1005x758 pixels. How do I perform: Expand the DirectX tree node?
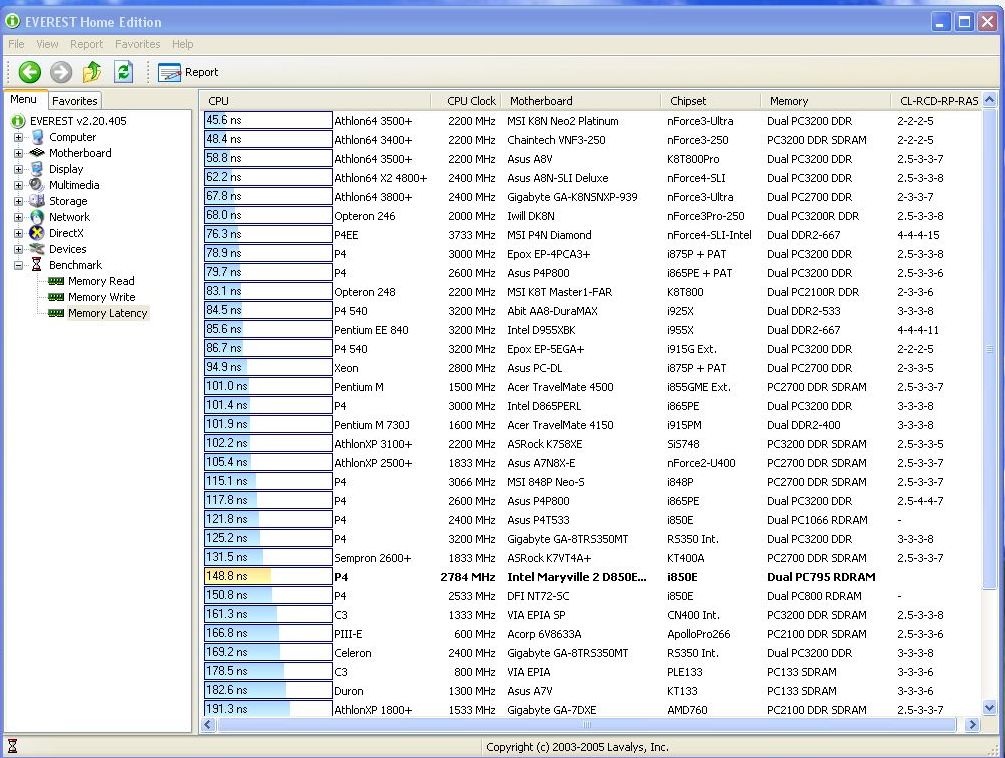point(19,233)
